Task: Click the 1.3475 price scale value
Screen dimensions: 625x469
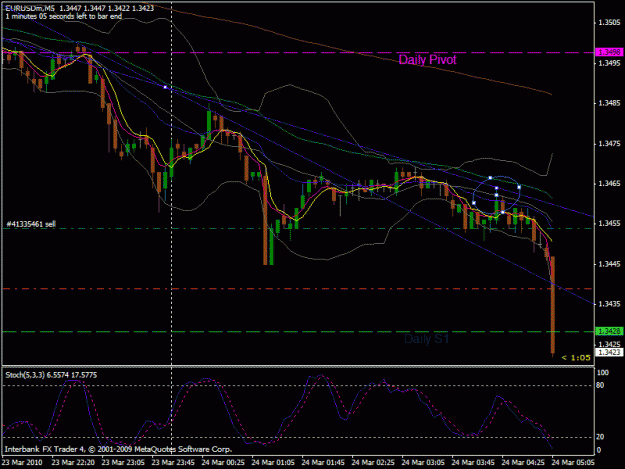Action: tap(609, 143)
